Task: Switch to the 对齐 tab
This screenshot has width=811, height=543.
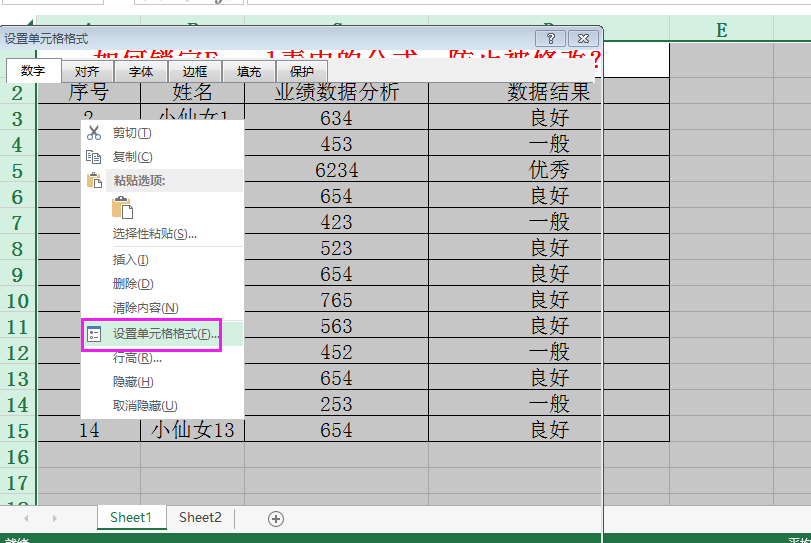Action: coord(87,71)
